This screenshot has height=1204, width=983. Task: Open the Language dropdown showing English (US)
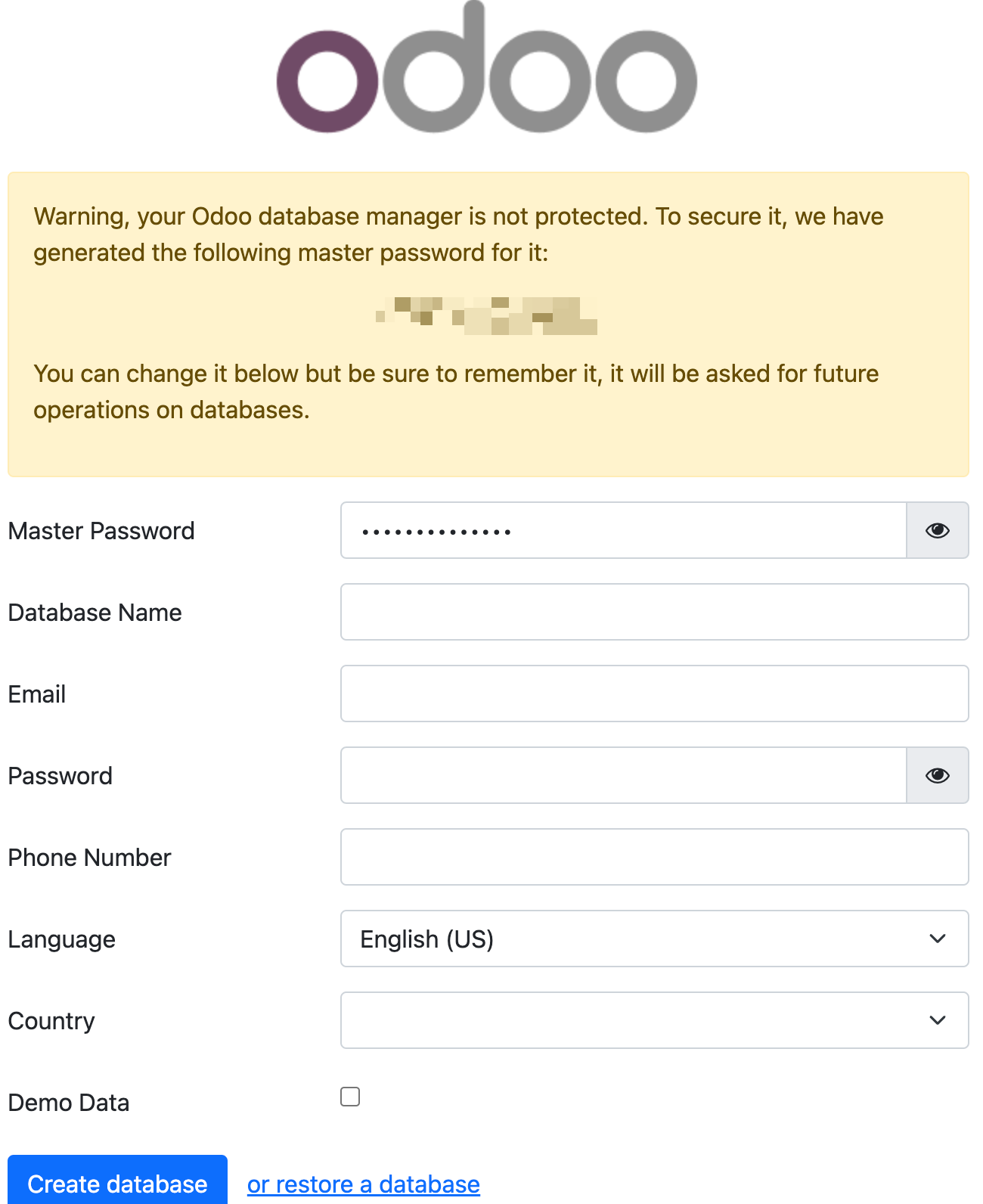point(654,939)
